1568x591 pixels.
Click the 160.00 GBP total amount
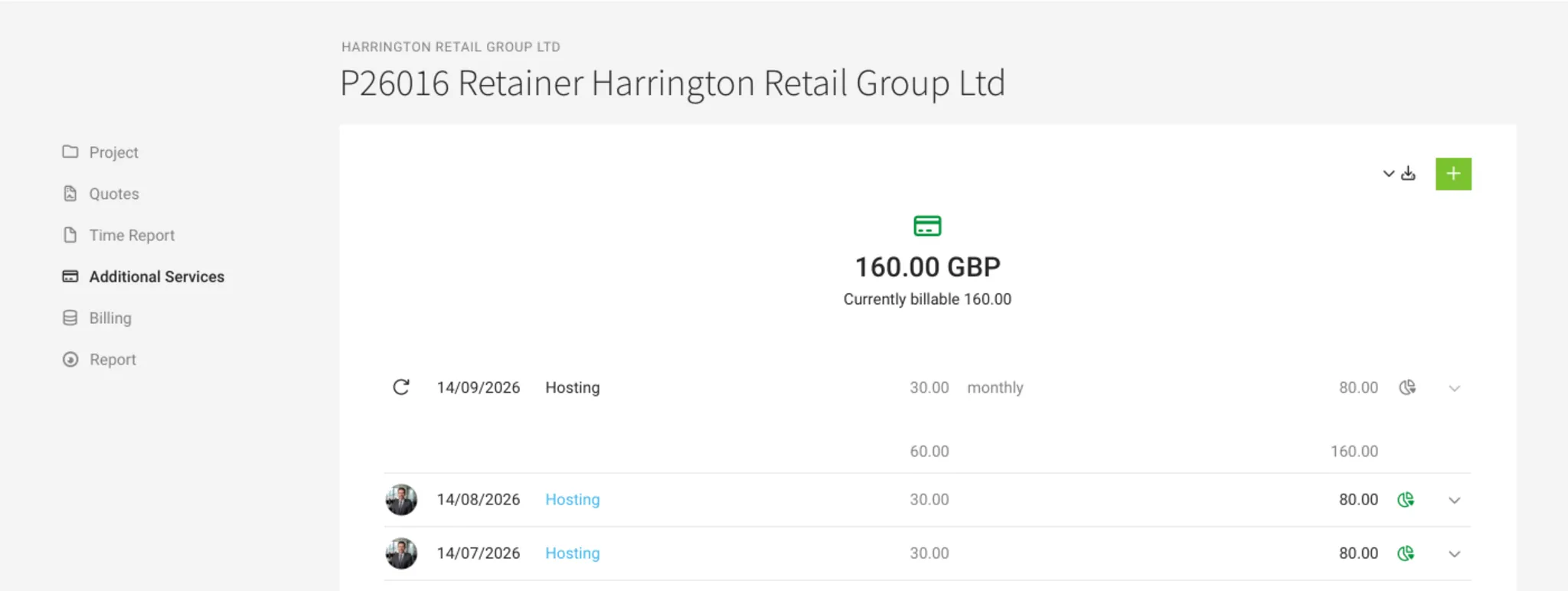[x=927, y=267]
